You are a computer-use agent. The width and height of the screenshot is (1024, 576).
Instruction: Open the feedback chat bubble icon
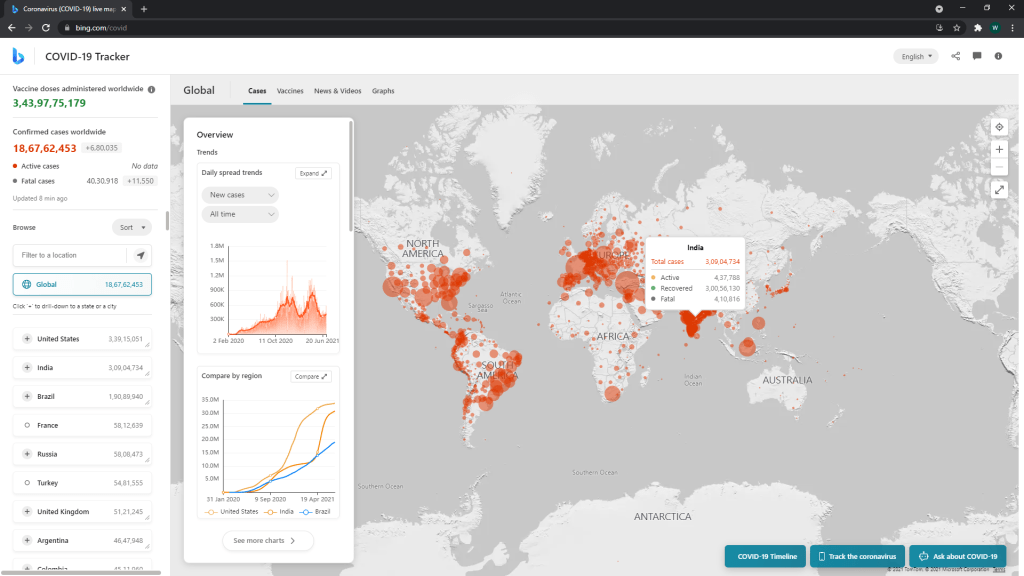pos(977,56)
